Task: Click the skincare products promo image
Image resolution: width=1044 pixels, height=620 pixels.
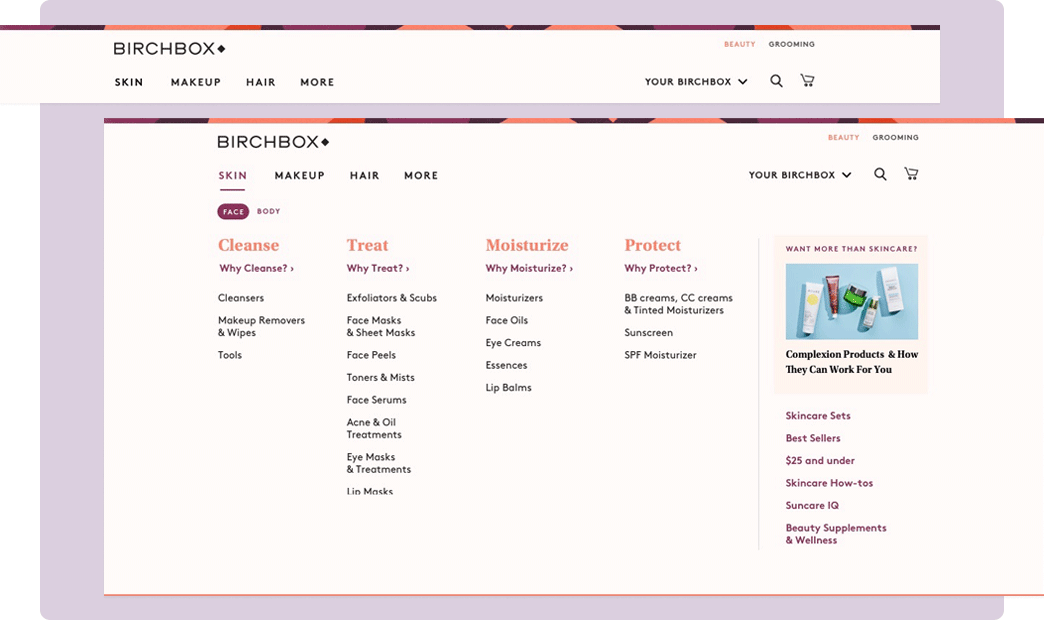Action: pos(852,302)
